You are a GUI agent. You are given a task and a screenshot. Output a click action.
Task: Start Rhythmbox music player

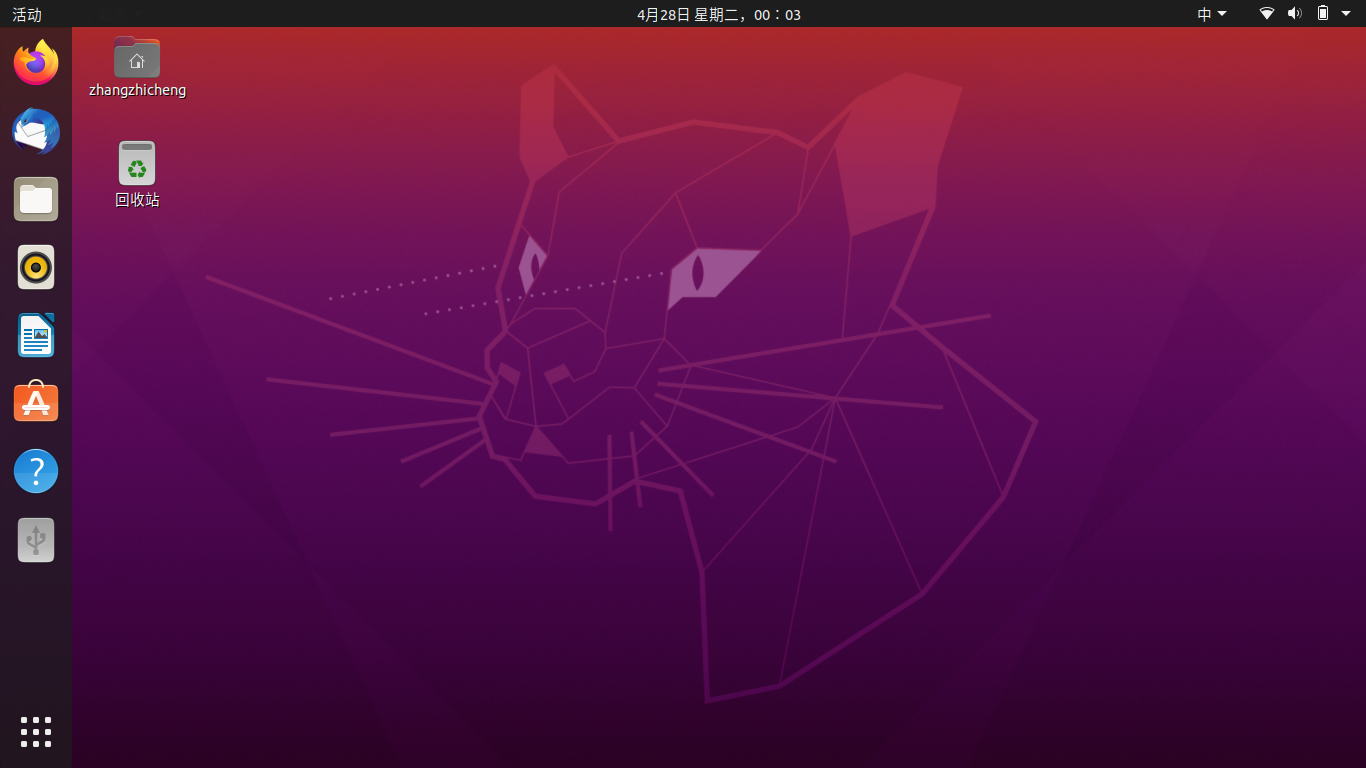coord(36,267)
